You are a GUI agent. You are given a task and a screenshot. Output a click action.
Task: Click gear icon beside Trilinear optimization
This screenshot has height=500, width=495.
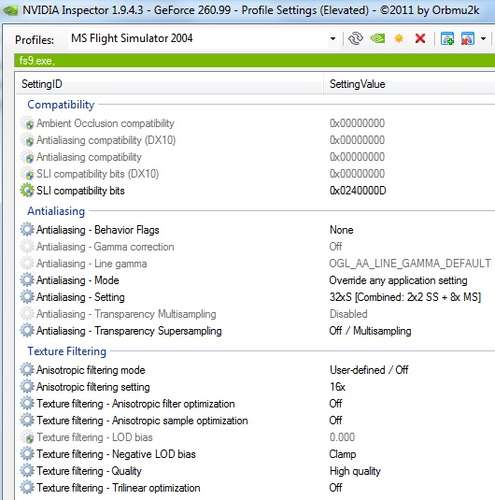[27, 488]
